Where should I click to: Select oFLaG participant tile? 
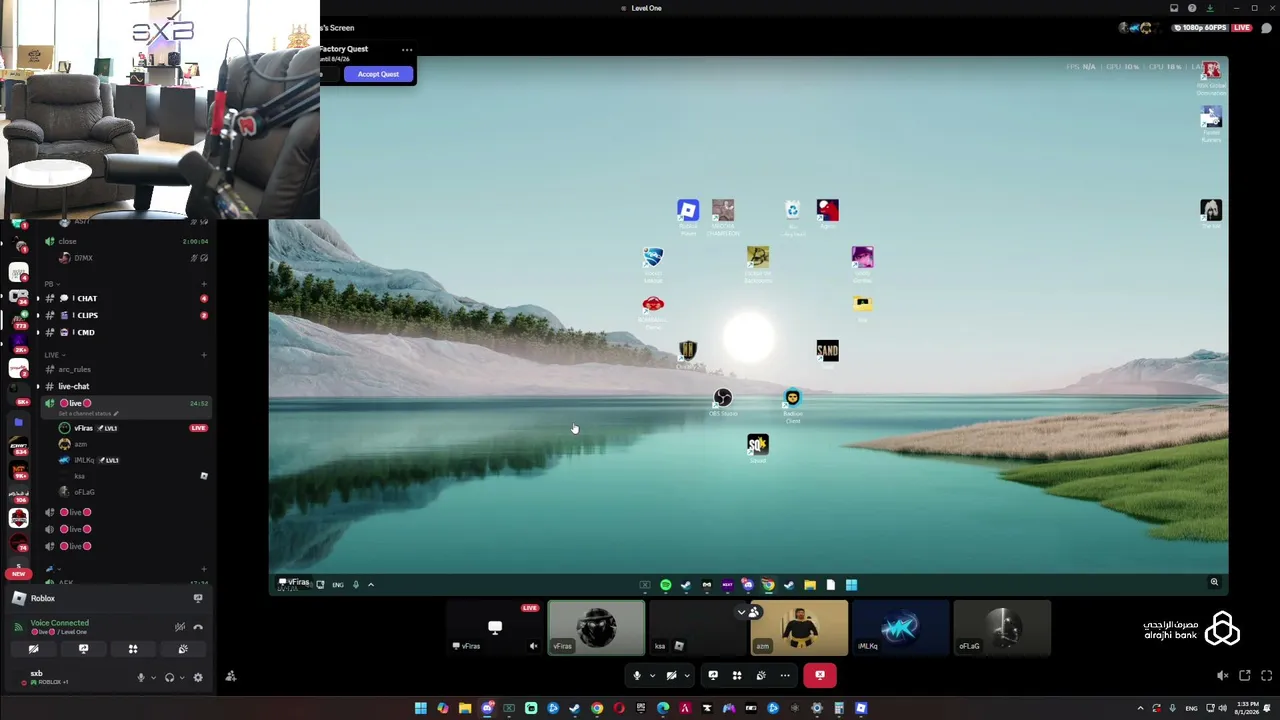1002,628
